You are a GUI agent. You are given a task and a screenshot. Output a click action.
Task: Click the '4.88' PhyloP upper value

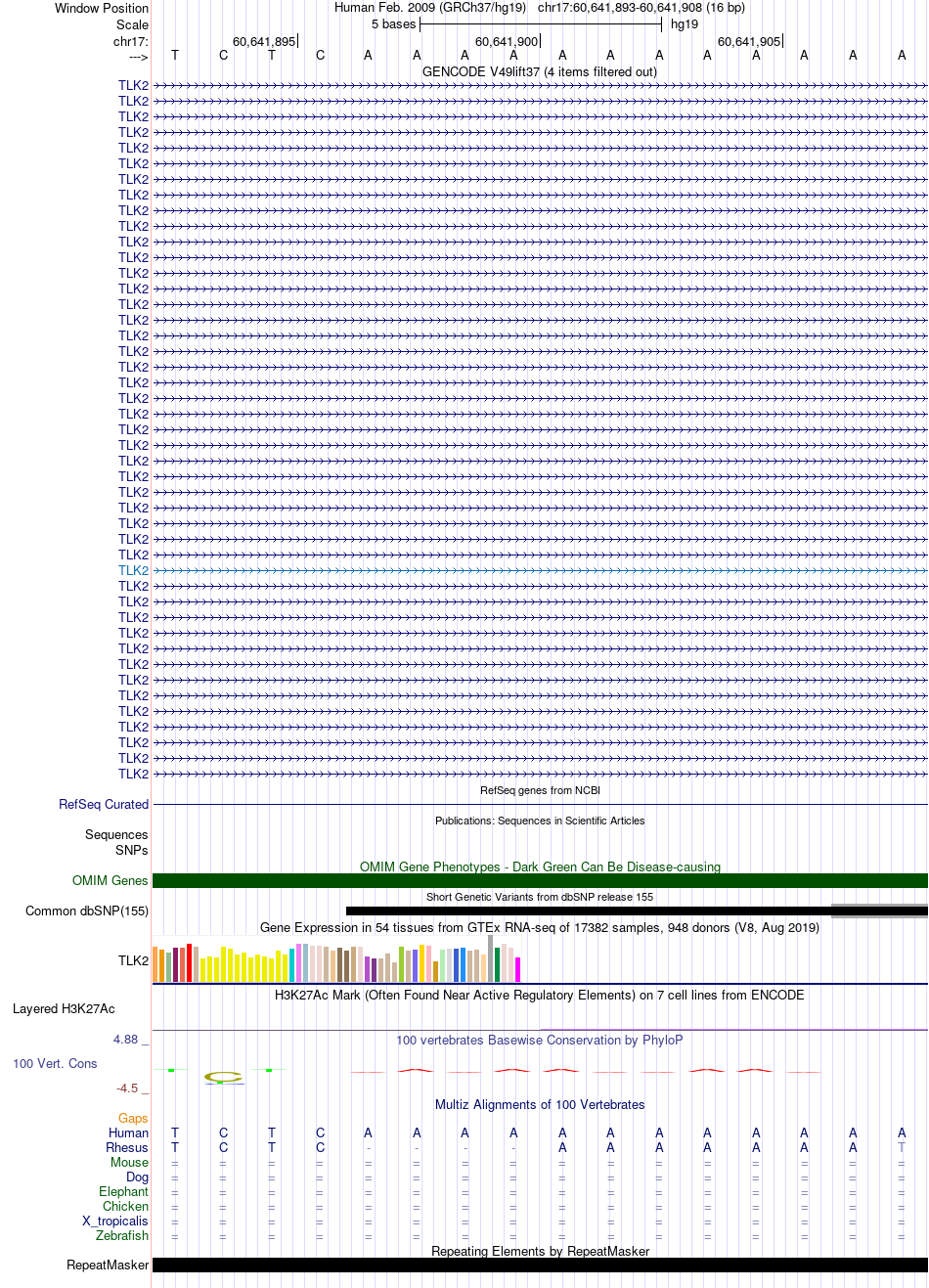click(126, 1039)
